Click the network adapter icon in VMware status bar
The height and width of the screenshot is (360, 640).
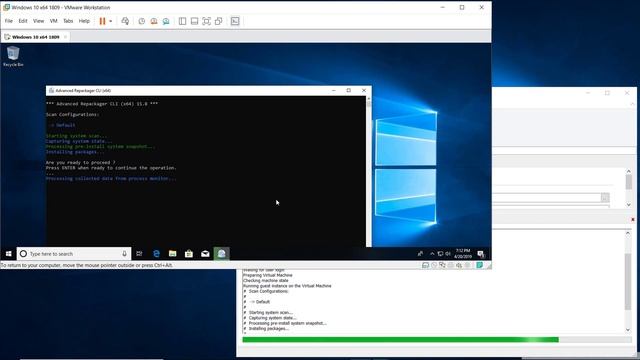(x=442, y=265)
